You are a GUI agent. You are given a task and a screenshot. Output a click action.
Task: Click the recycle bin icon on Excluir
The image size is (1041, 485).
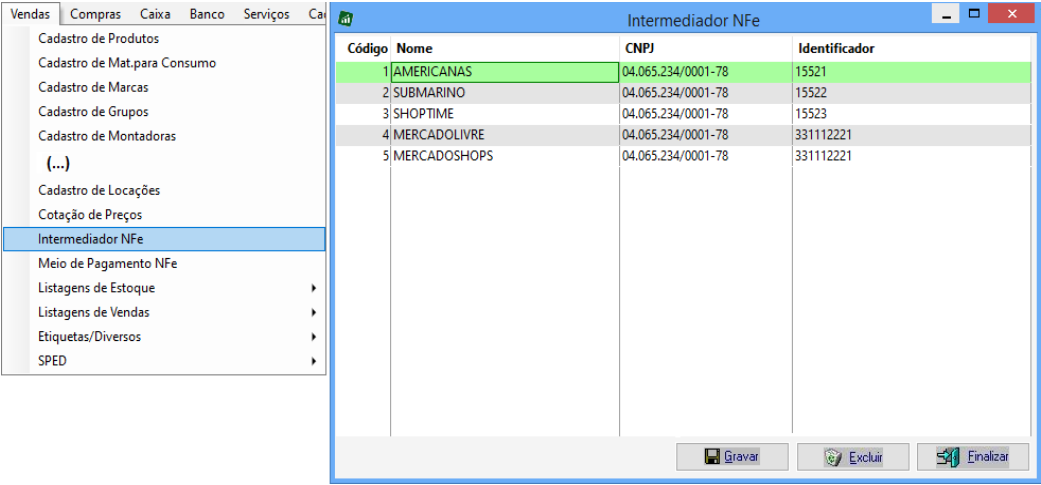click(x=833, y=456)
